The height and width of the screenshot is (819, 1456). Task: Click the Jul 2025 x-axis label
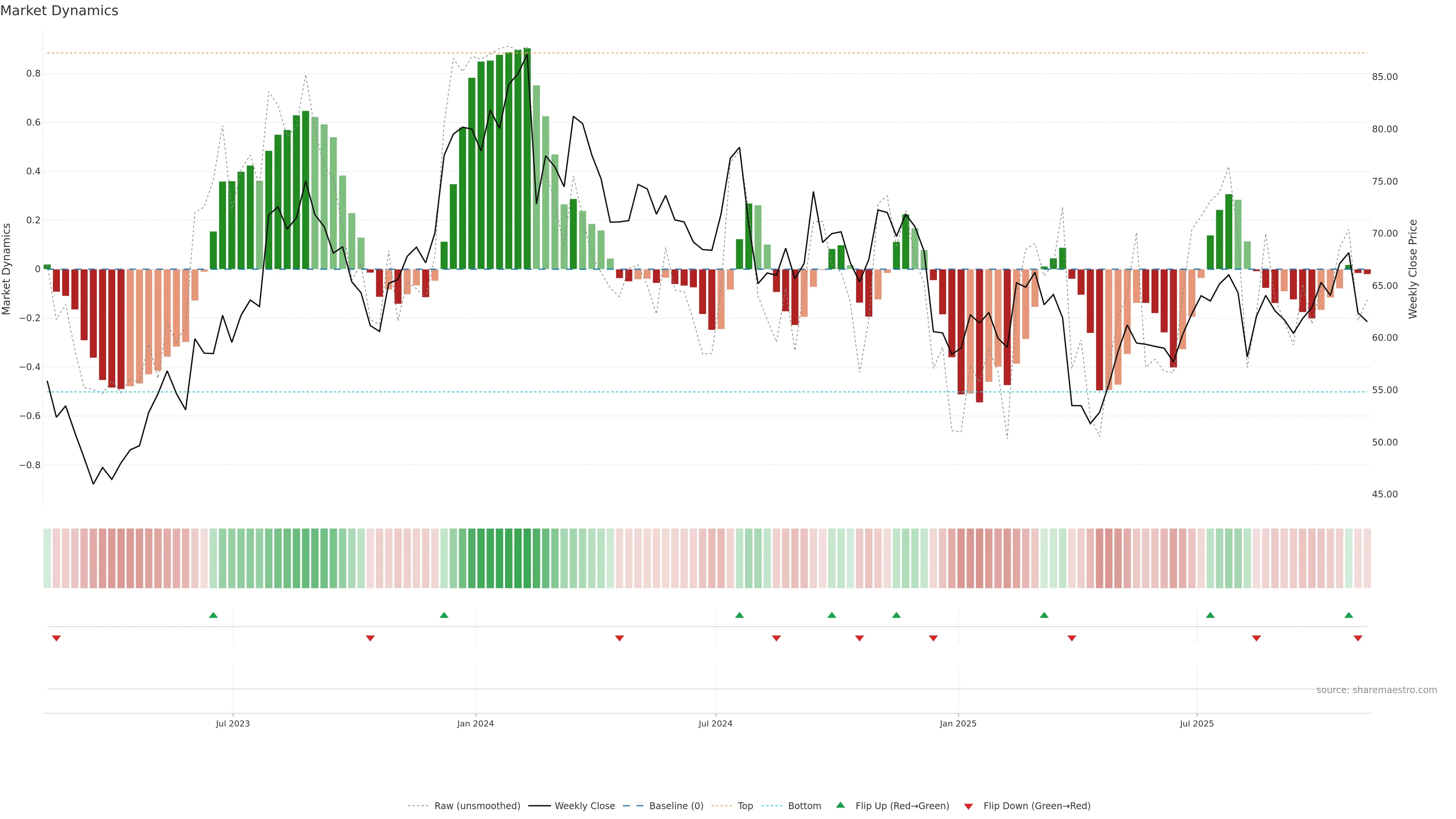click(x=1197, y=723)
